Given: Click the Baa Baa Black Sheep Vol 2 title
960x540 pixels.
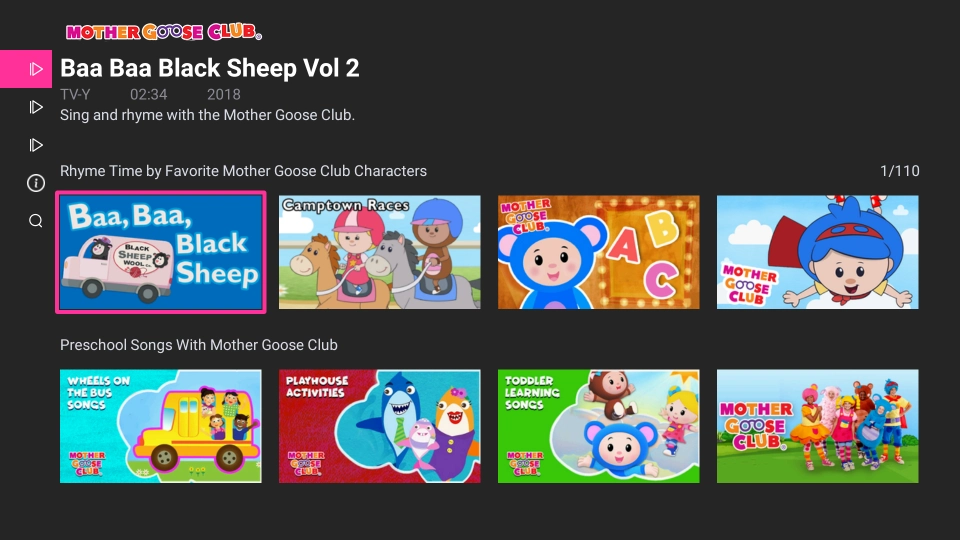Looking at the screenshot, I should point(209,68).
